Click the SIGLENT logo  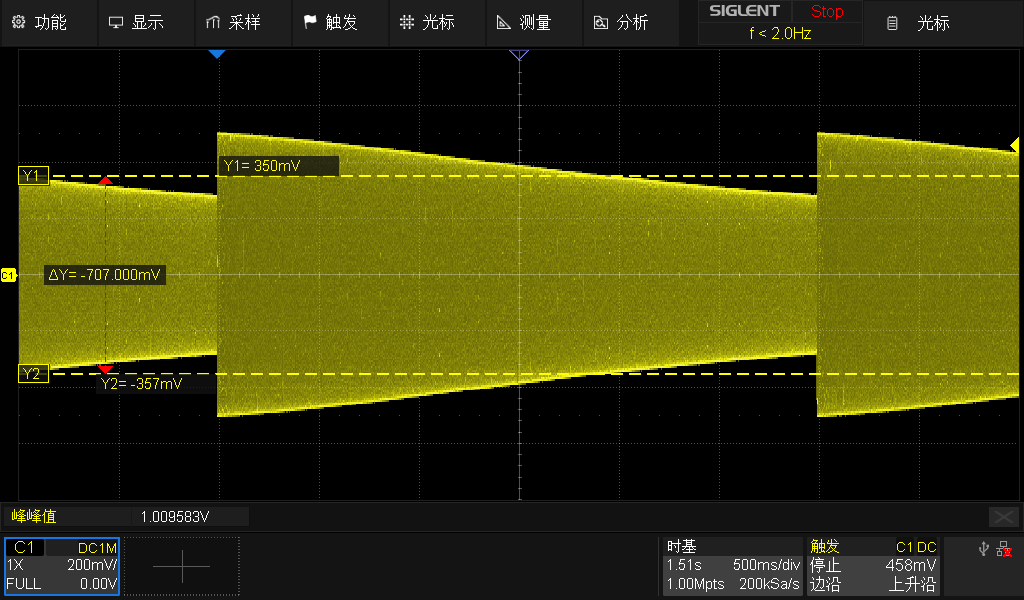[x=744, y=11]
